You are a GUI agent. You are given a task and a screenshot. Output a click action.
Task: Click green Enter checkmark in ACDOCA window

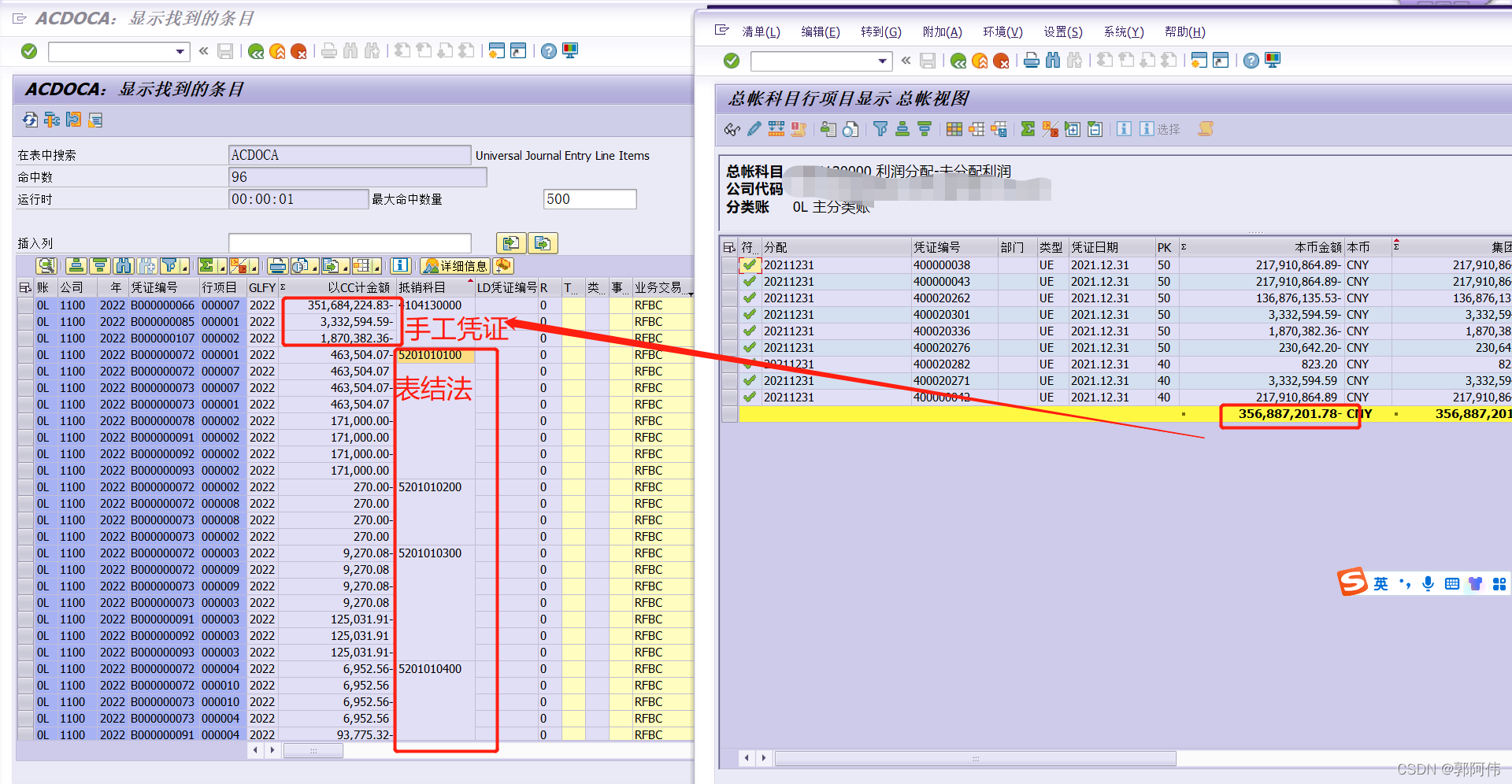29,51
